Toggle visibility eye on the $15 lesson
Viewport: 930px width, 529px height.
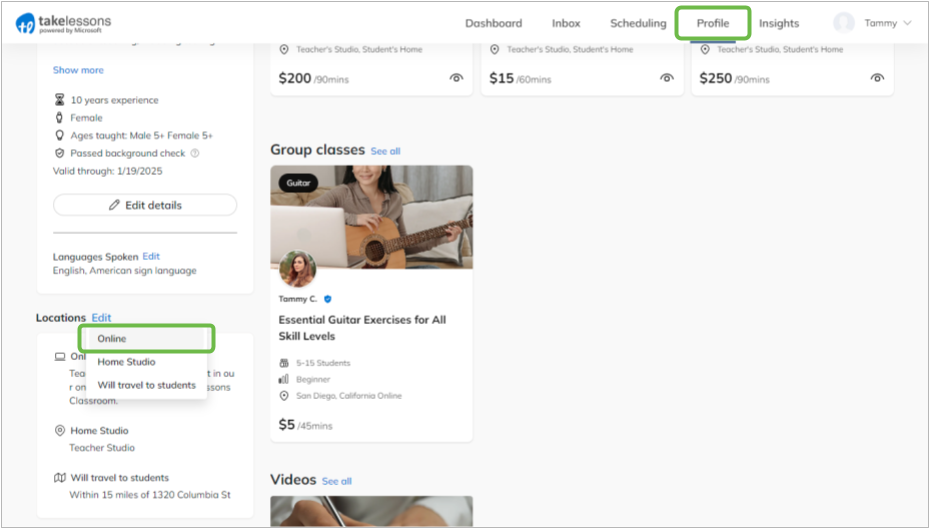[x=667, y=78]
